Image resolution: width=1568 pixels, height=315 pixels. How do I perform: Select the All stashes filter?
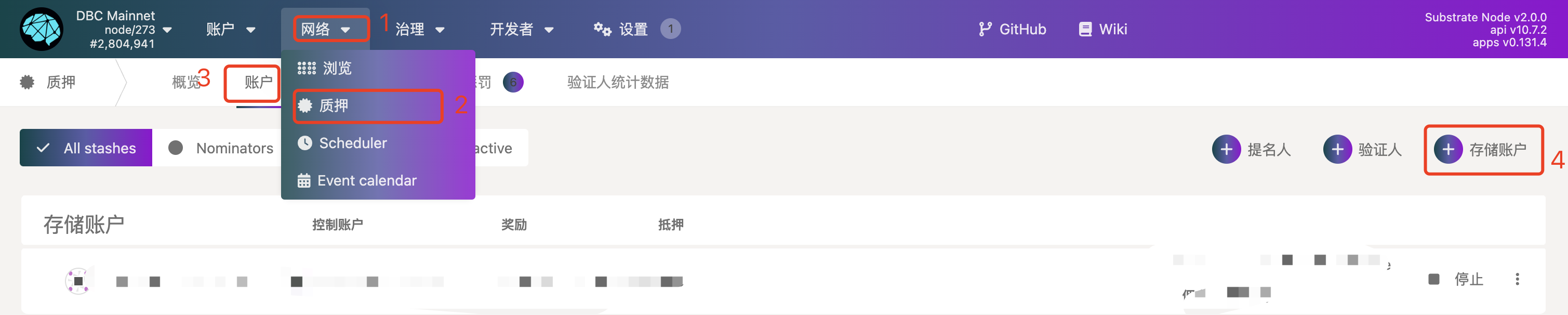coord(86,148)
